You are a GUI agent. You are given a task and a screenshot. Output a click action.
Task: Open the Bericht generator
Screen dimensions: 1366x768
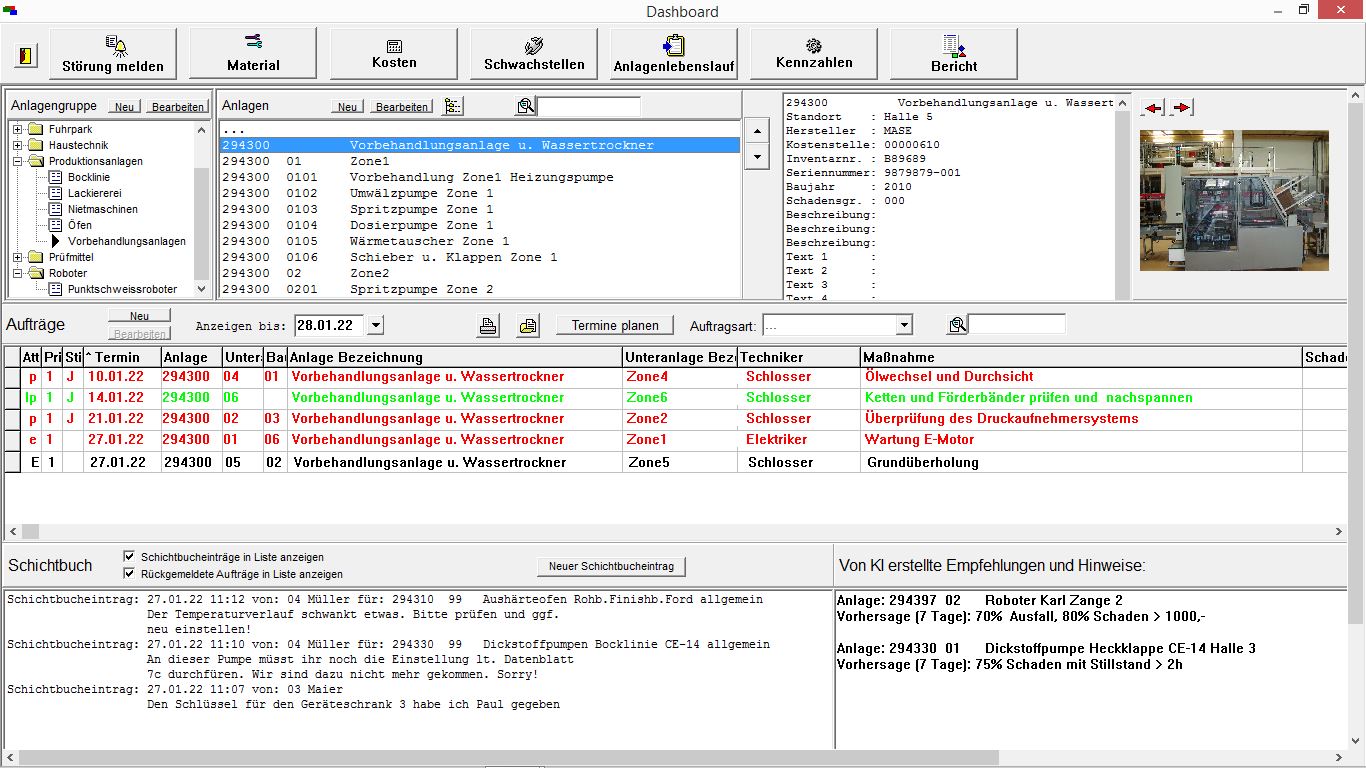tap(953, 55)
